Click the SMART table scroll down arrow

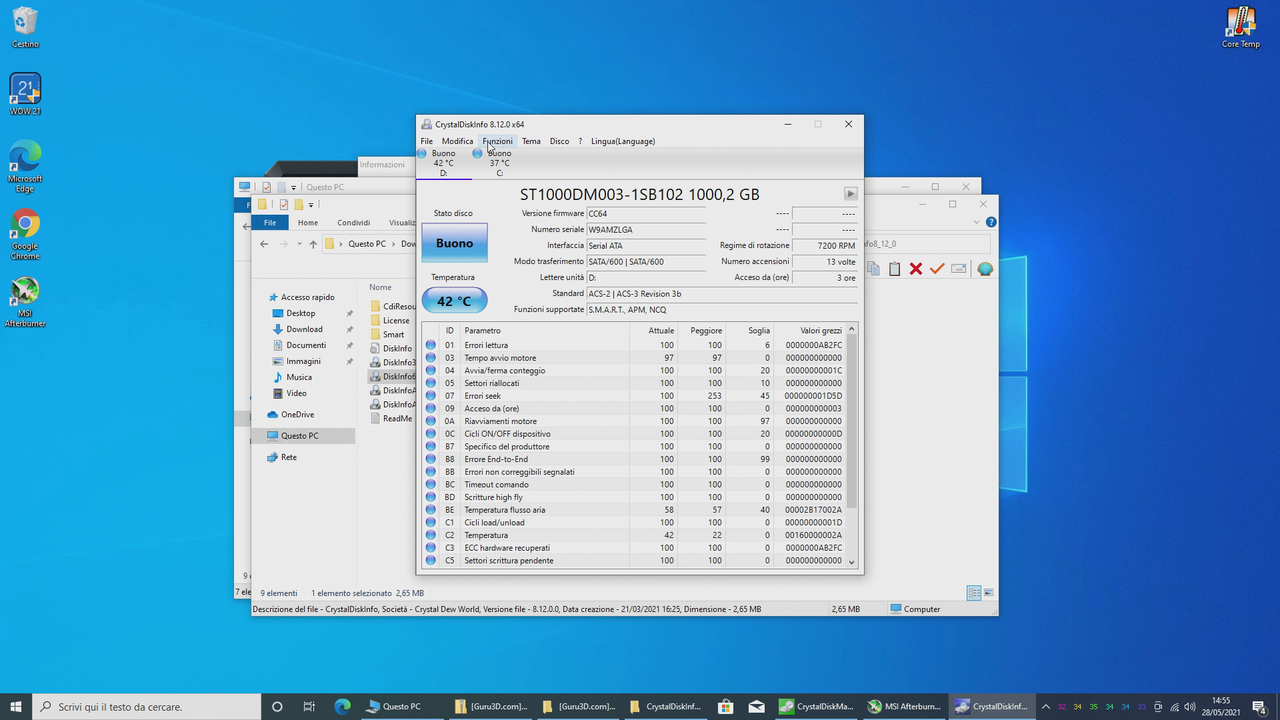click(852, 562)
